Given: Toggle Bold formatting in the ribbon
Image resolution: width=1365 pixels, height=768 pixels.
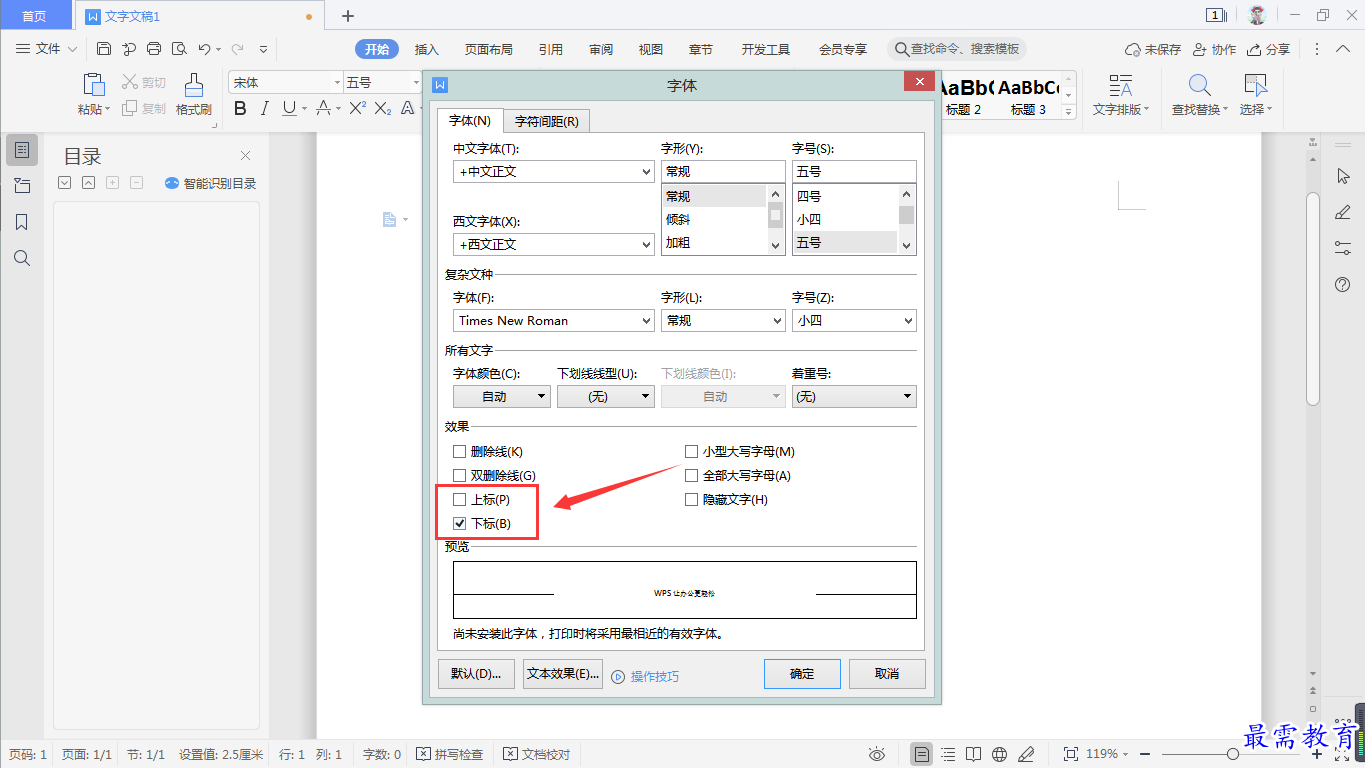Looking at the screenshot, I should tap(240, 108).
